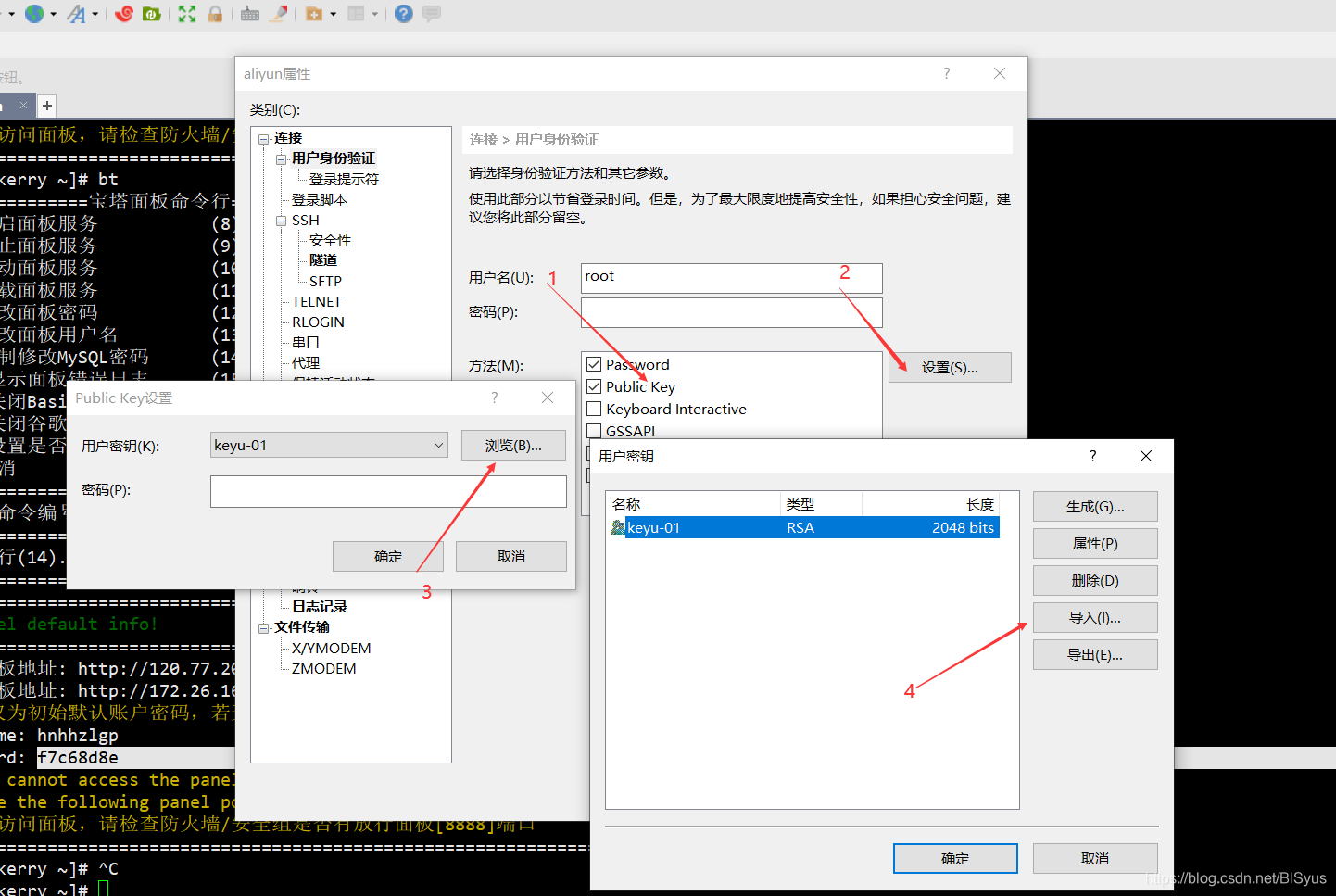Click 取消 in Public Key设置 dialog
This screenshot has height=896, width=1336.
click(x=511, y=556)
